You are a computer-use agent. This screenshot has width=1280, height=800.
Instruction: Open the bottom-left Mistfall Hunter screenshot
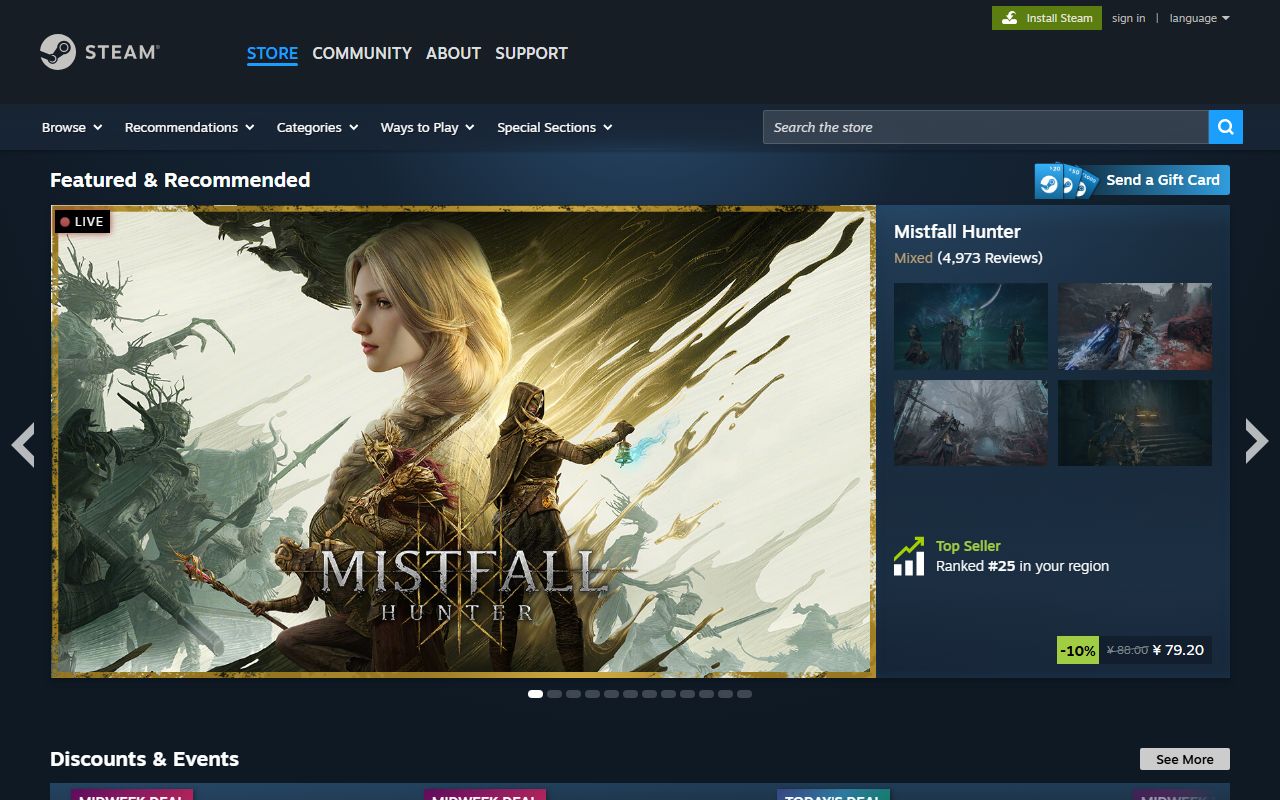tap(970, 422)
